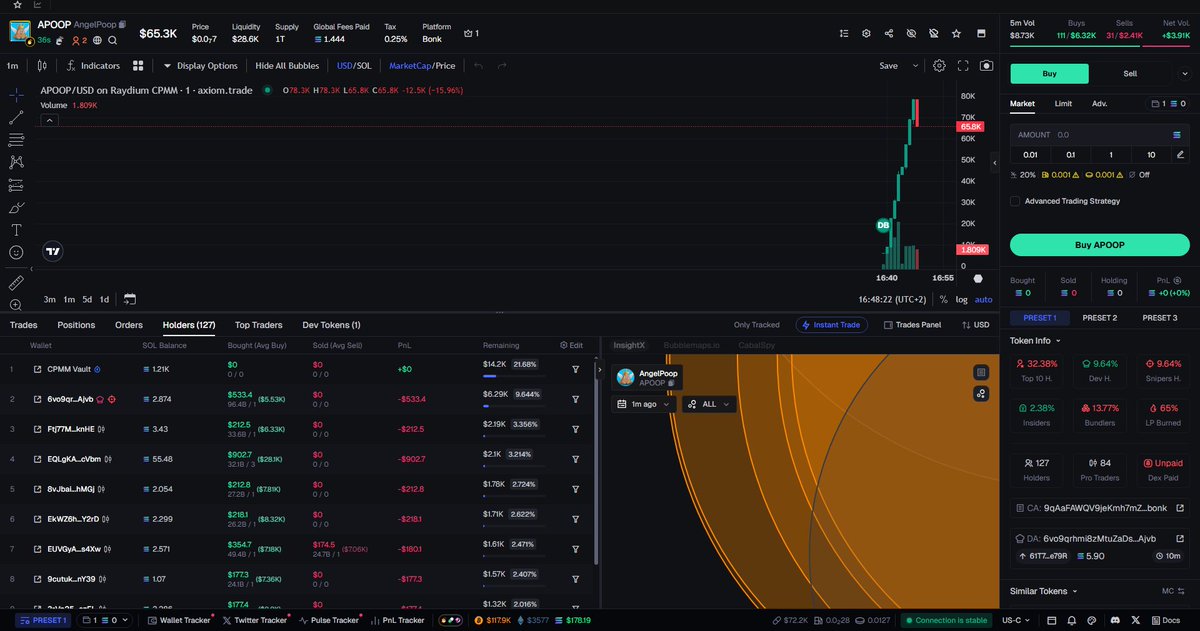The image size is (1200, 631).
Task: Switch to the Trades tab
Action: (x=24, y=325)
